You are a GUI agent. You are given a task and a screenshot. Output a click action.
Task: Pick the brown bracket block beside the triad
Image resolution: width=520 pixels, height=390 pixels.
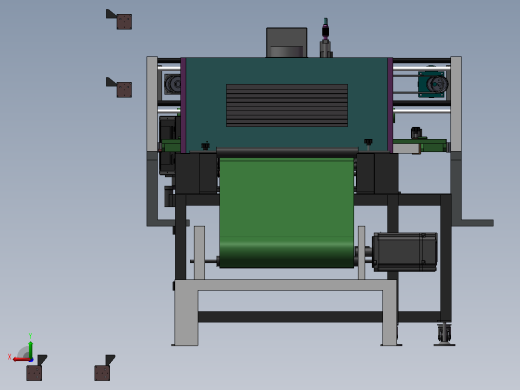36,368
